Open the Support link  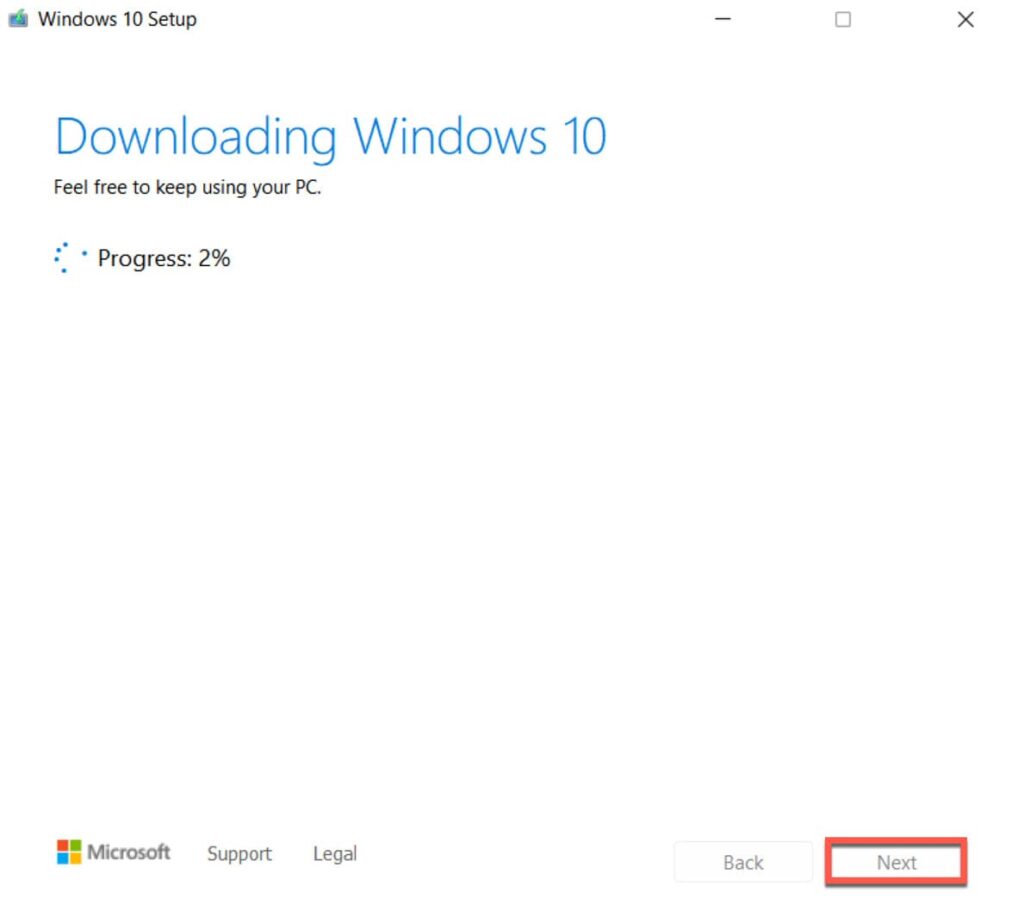[x=239, y=853]
